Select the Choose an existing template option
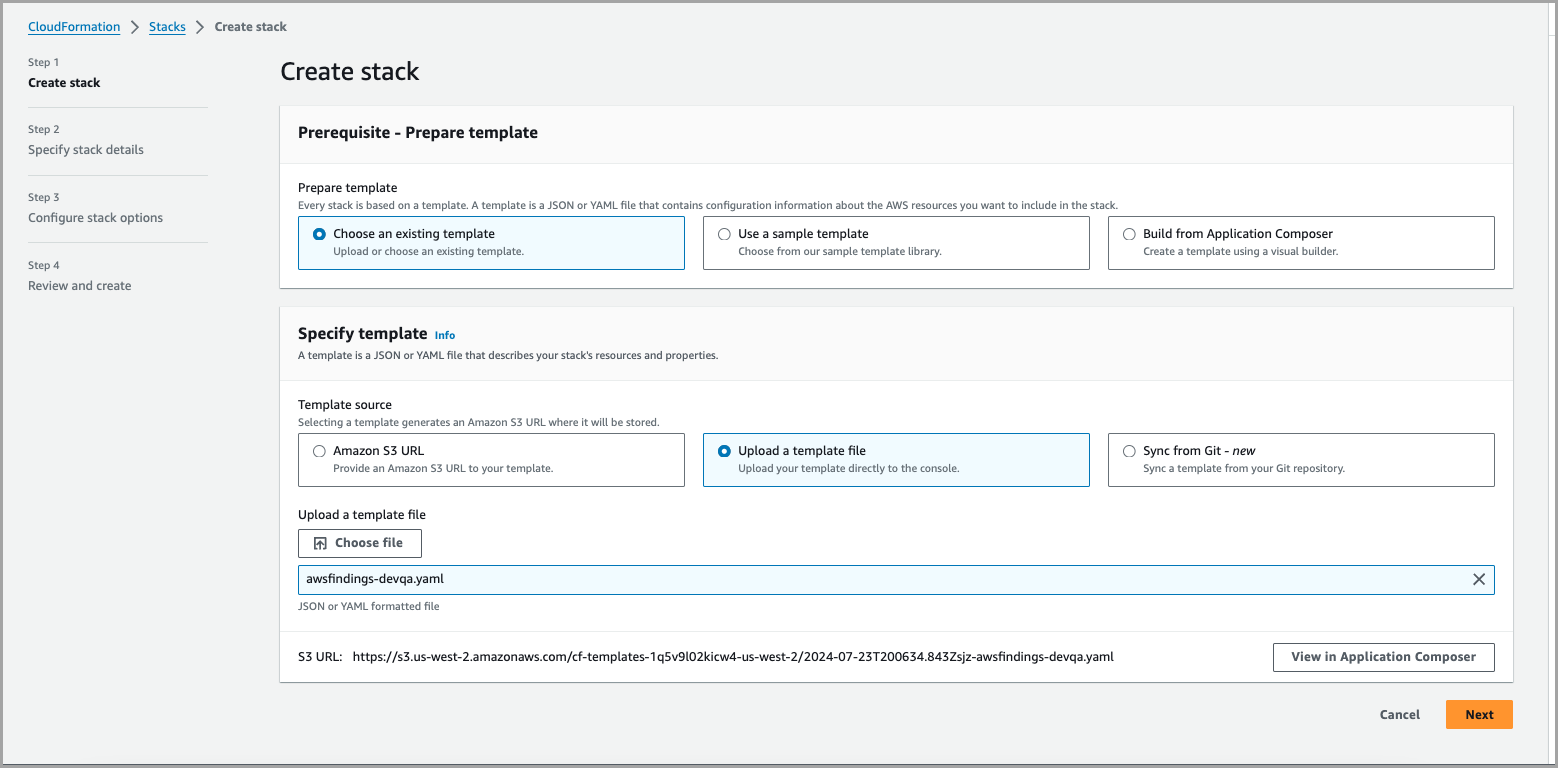Viewport: 1558px width, 768px height. (x=319, y=234)
